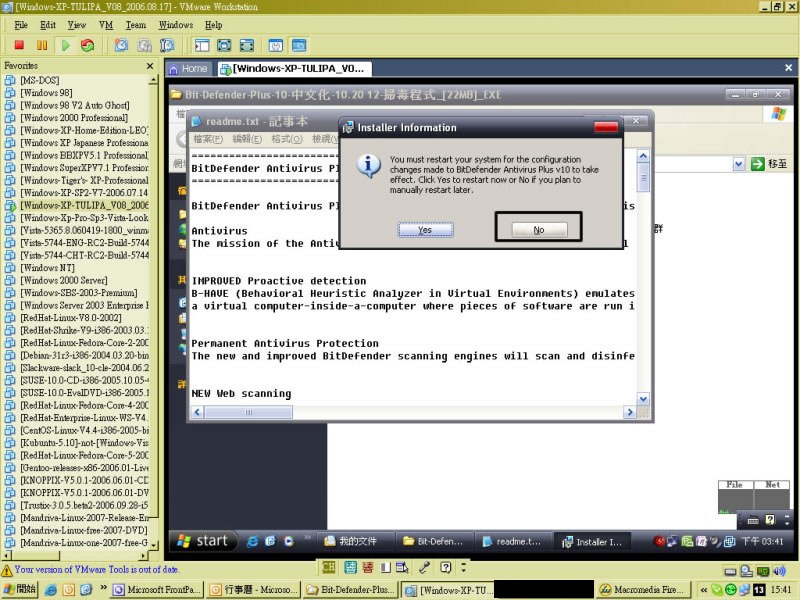This screenshot has height=600, width=800.
Task: Click Bit-Defen... guest taskbar button
Action: pos(435,541)
